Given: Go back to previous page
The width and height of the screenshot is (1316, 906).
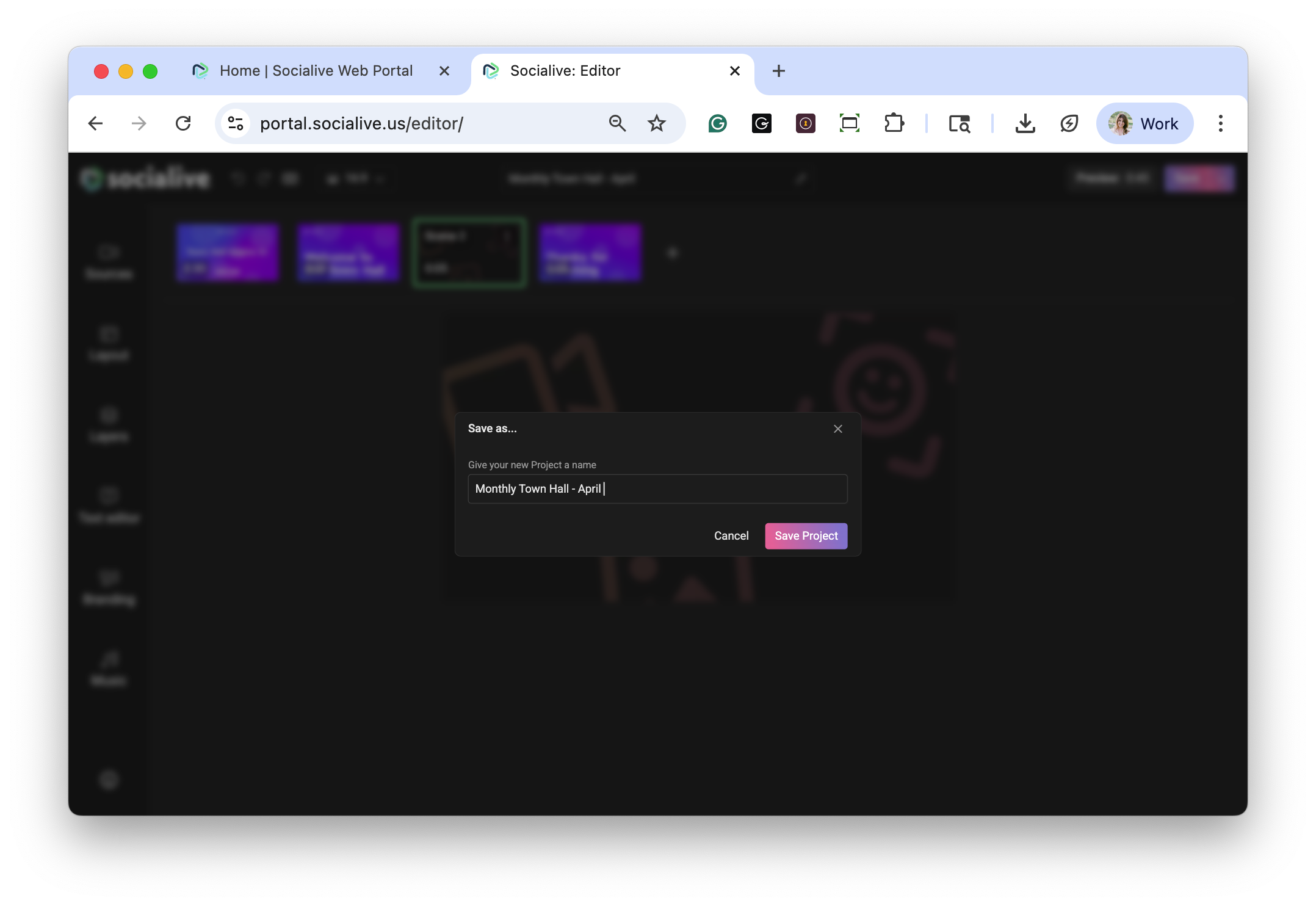Looking at the screenshot, I should pos(95,123).
